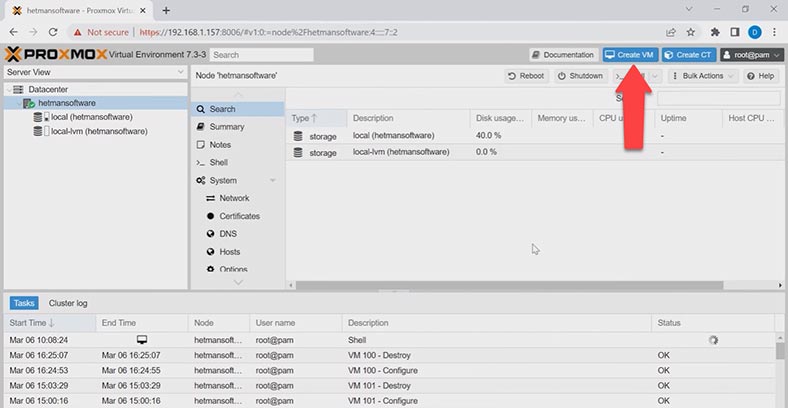Open a new browser tab
The width and height of the screenshot is (788, 408).
tap(166, 11)
